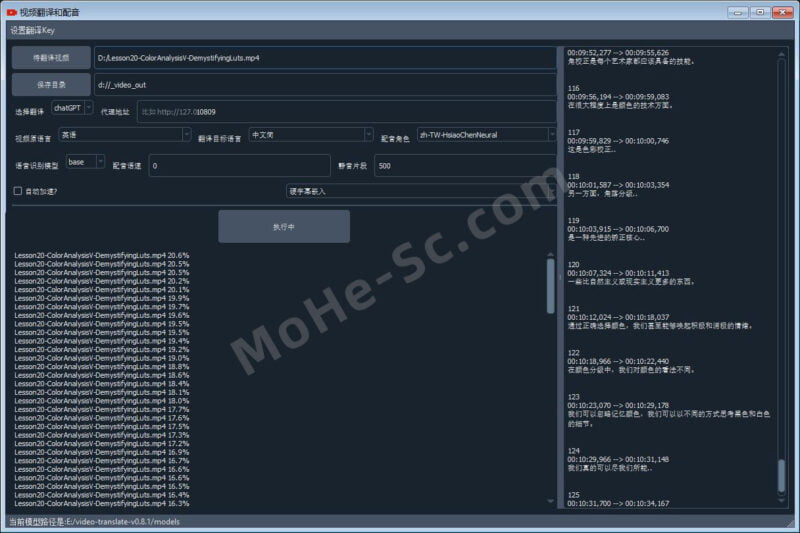
Task: Click the 保存目录 button
Action: pyautogui.click(x=51, y=85)
